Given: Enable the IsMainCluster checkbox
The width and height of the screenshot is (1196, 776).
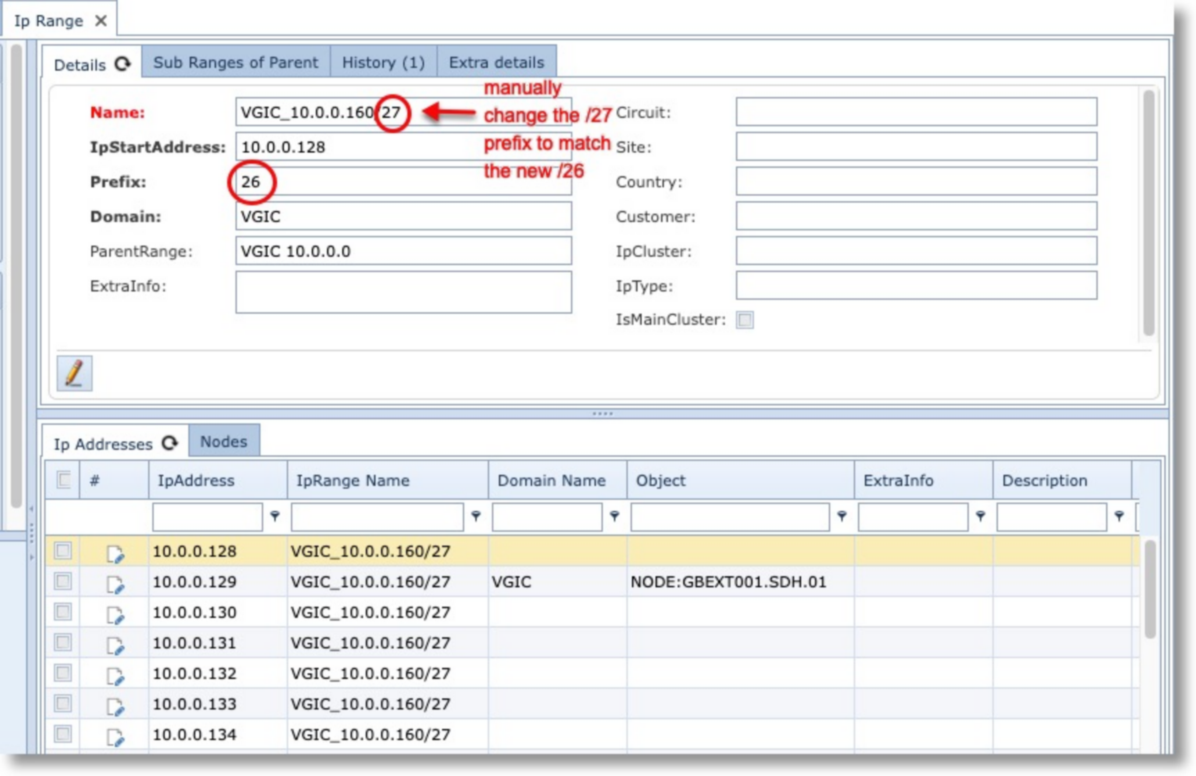Looking at the screenshot, I should pos(745,321).
